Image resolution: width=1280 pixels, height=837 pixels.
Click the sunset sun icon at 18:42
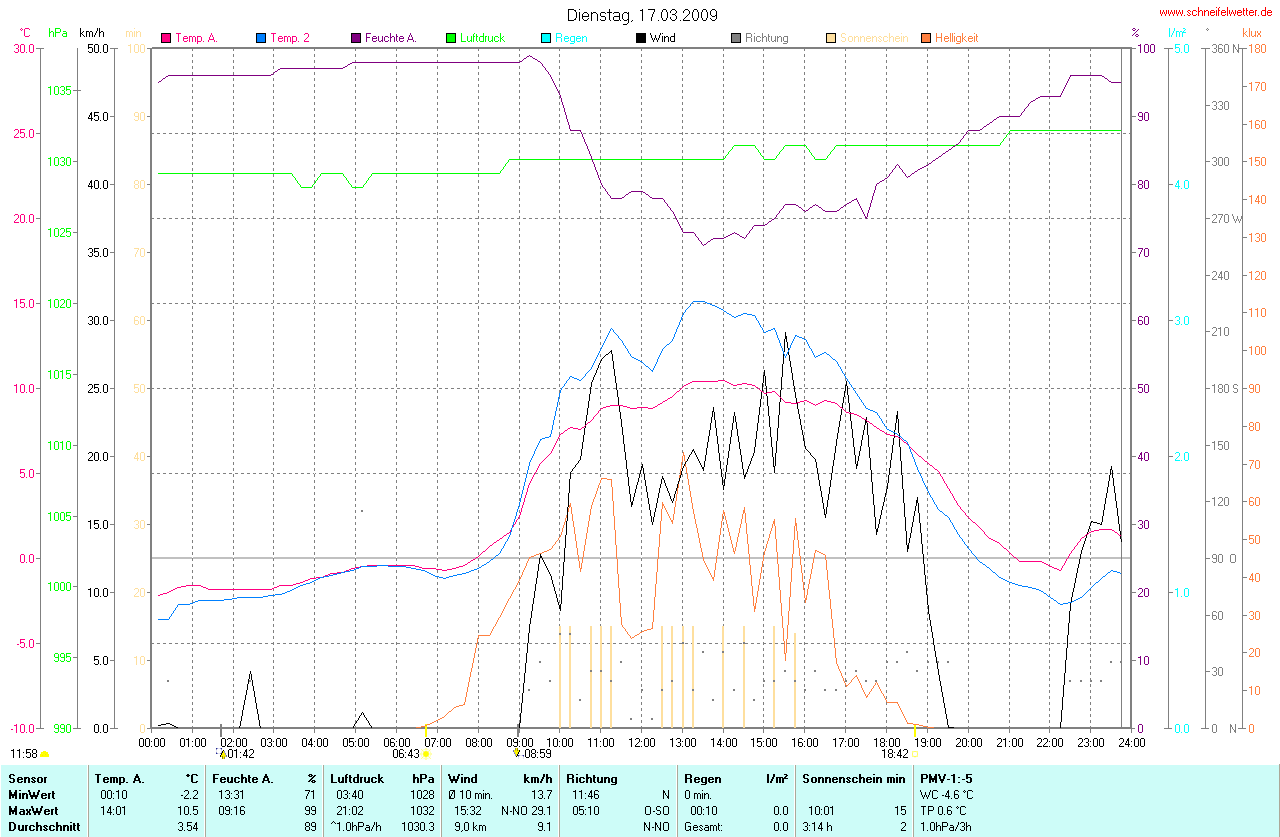pos(915,754)
